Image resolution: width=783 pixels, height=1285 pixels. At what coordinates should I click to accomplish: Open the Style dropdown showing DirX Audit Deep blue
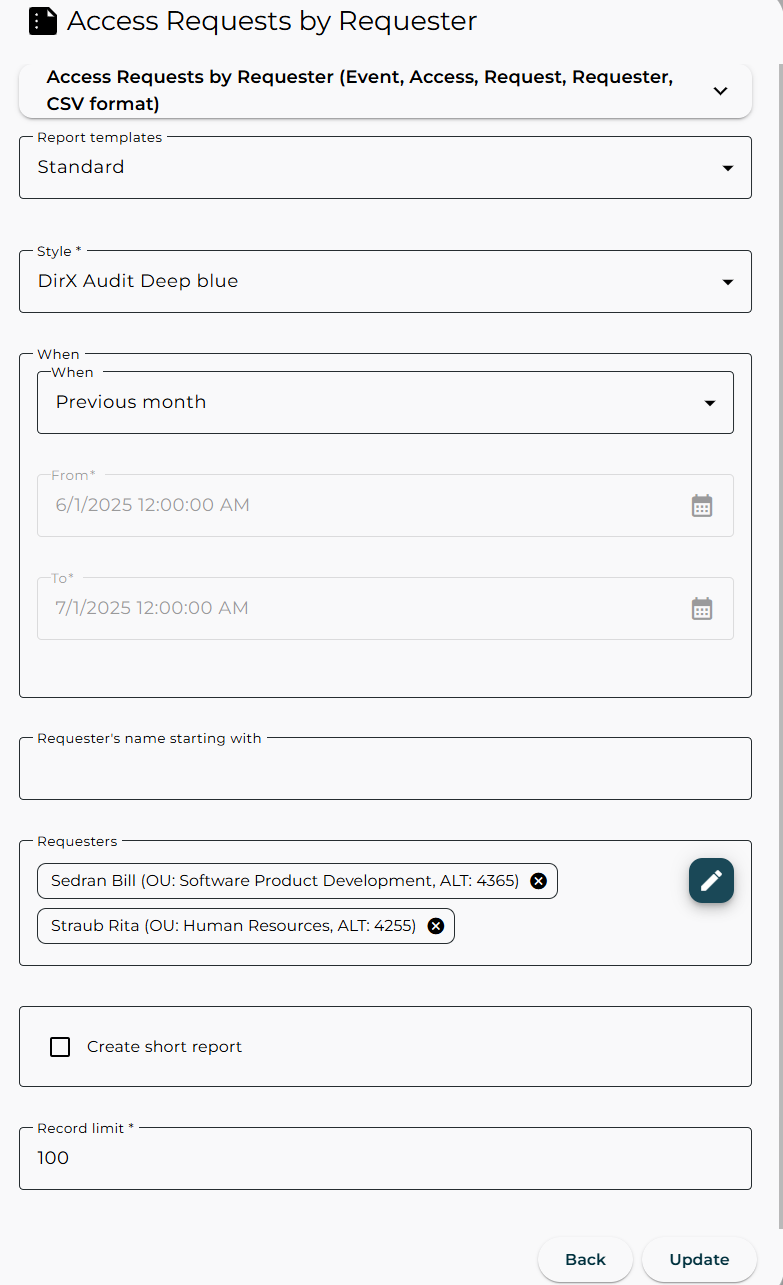tap(727, 281)
